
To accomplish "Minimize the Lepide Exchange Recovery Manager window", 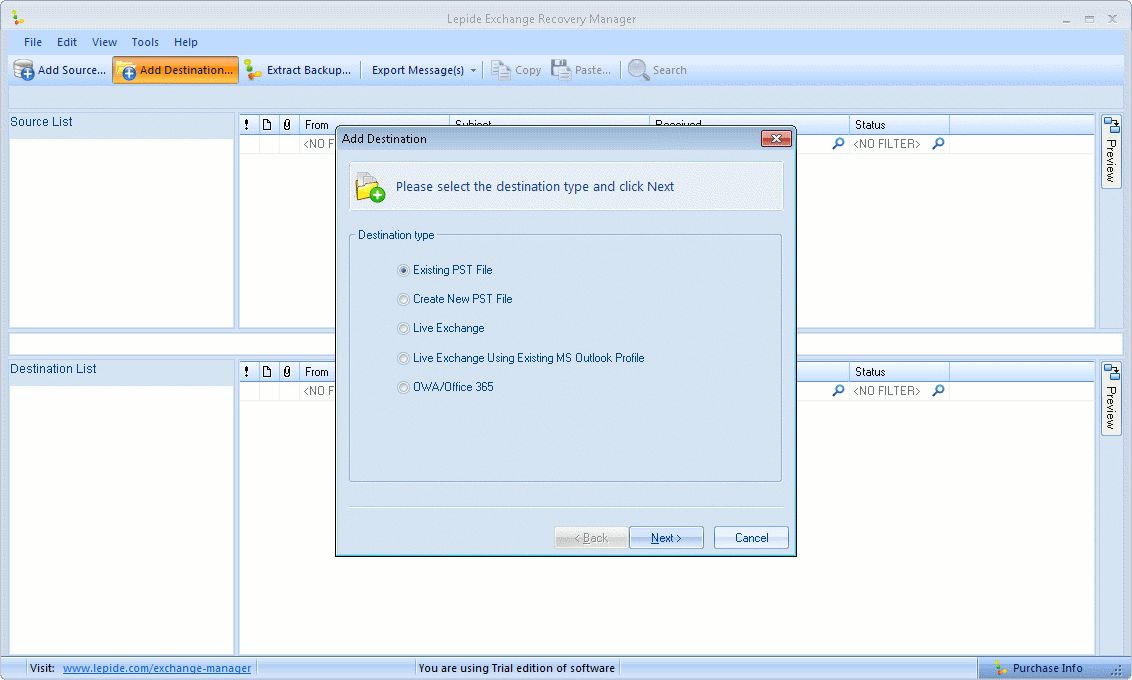I will tap(1066, 19).
